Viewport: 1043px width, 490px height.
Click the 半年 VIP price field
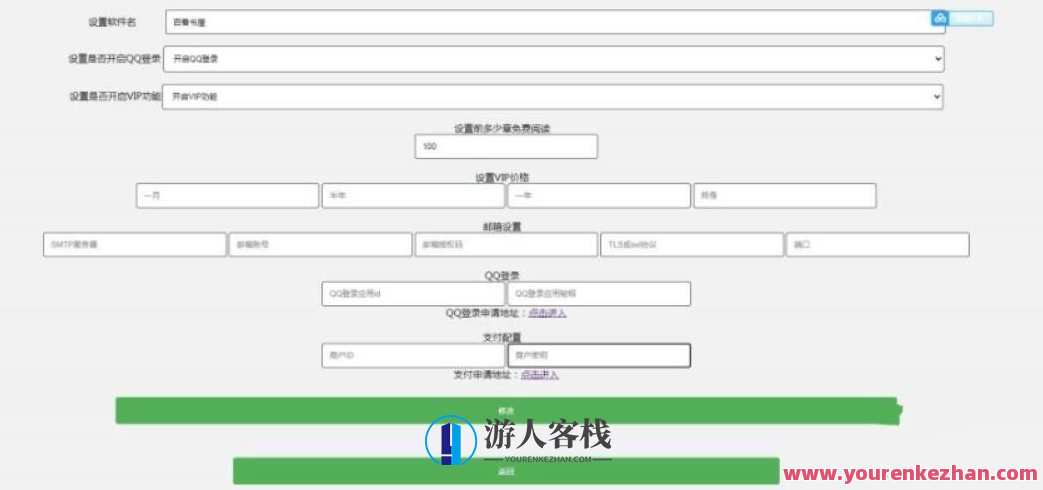413,196
